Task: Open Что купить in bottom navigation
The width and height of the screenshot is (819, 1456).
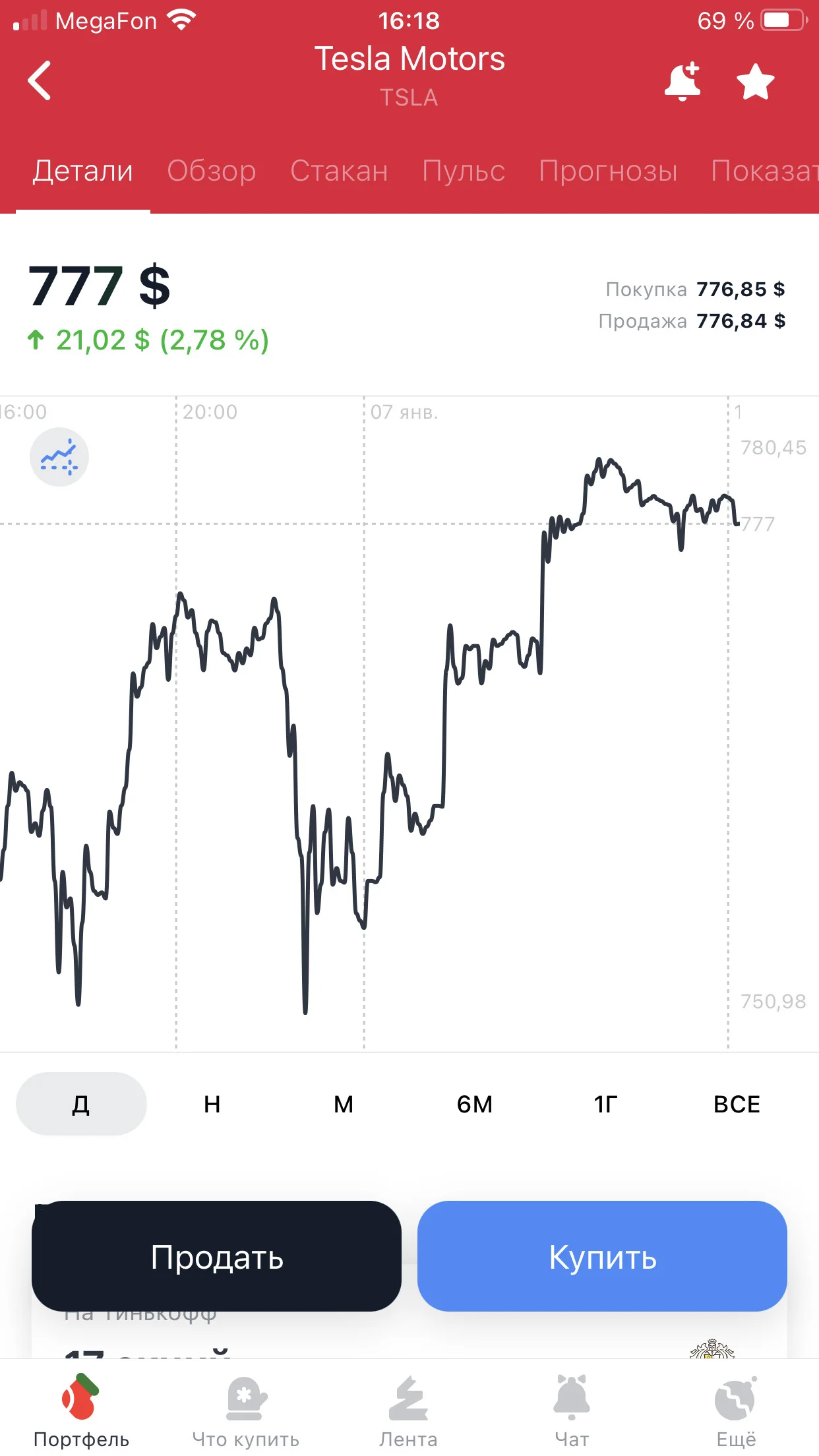Action: point(245,1410)
